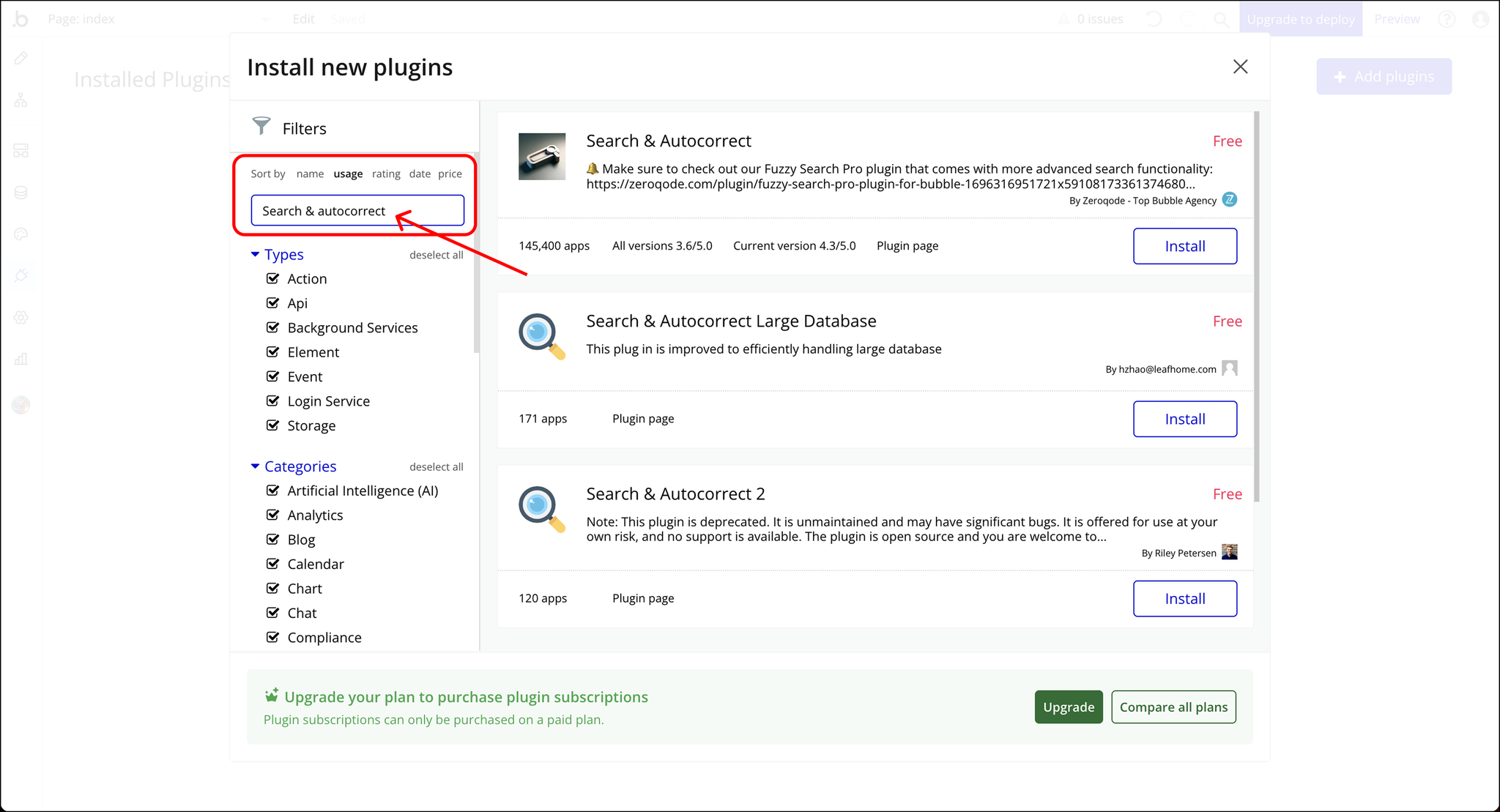Click magnifier icon of Search & Autocorrect 2

pos(541,509)
